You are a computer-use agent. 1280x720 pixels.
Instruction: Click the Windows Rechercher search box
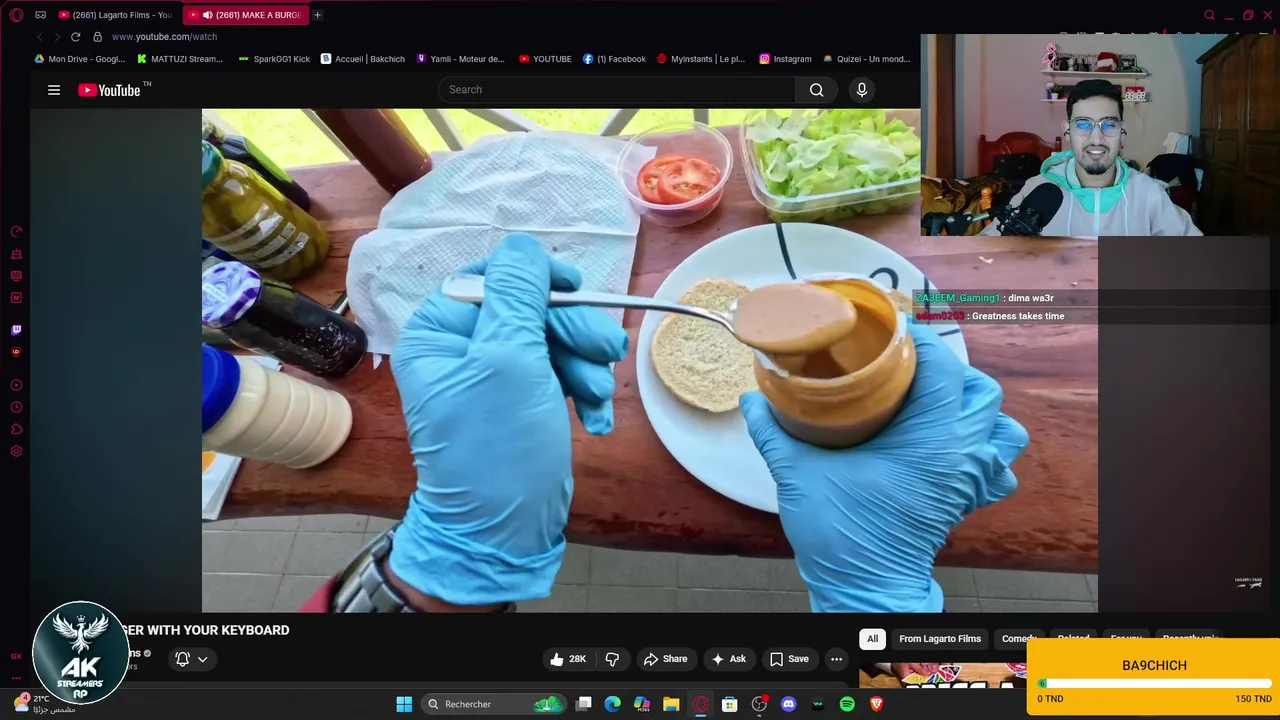tap(495, 704)
